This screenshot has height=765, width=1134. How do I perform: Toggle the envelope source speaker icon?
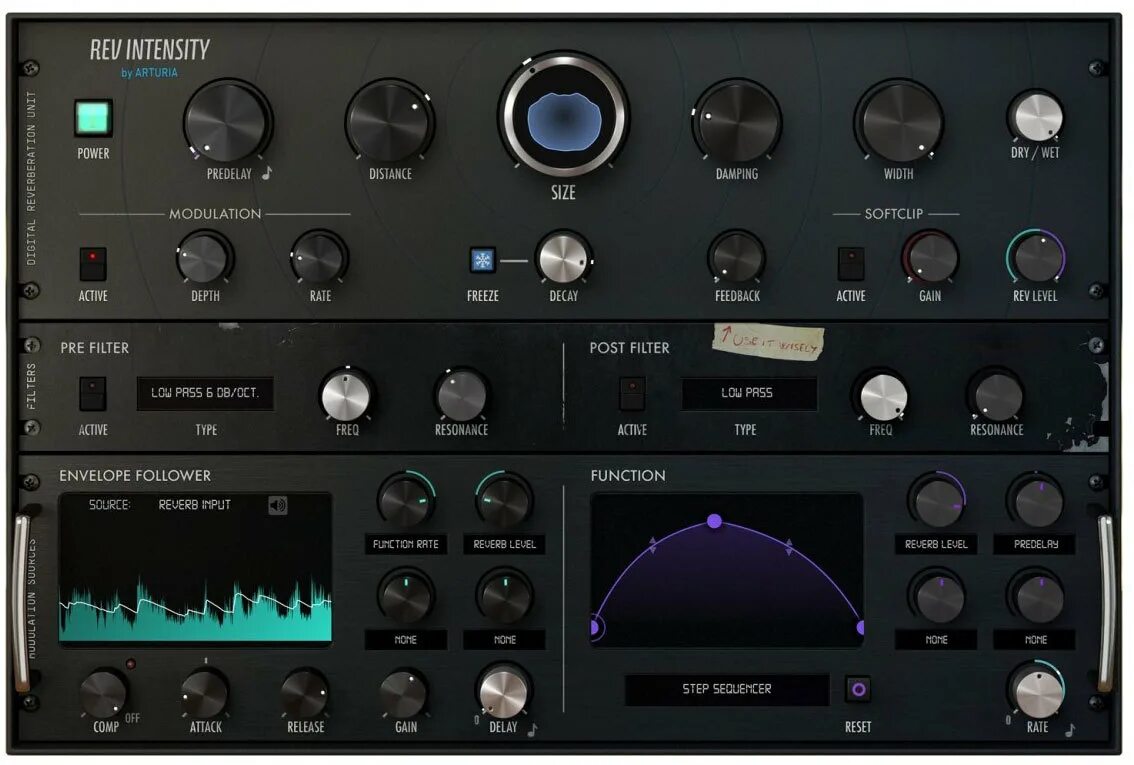278,505
